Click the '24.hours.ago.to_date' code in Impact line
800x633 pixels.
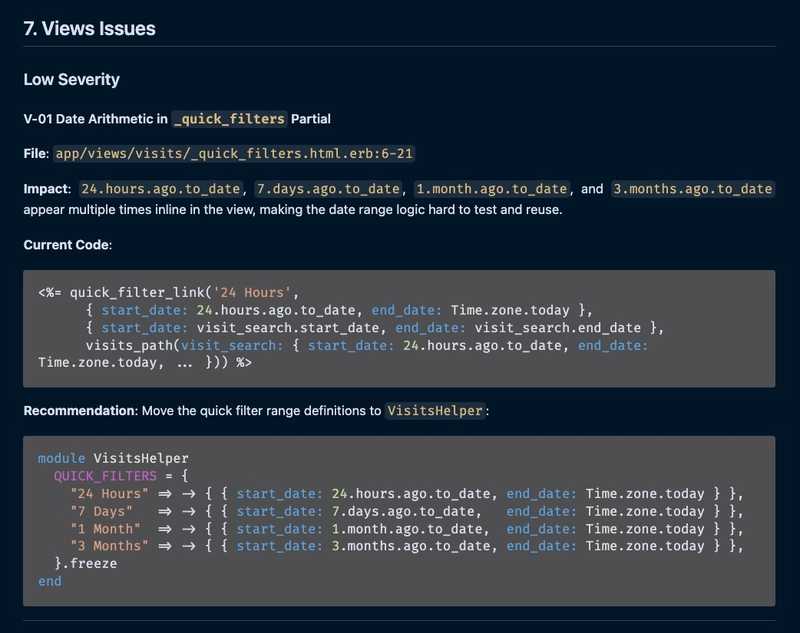(x=160, y=189)
